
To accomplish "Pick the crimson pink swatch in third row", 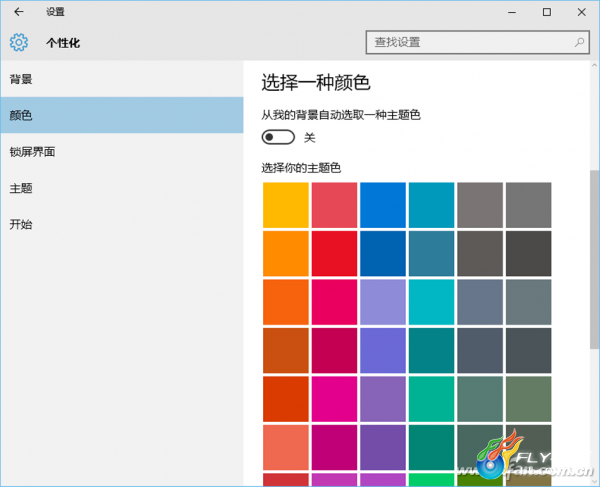I will 334,302.
